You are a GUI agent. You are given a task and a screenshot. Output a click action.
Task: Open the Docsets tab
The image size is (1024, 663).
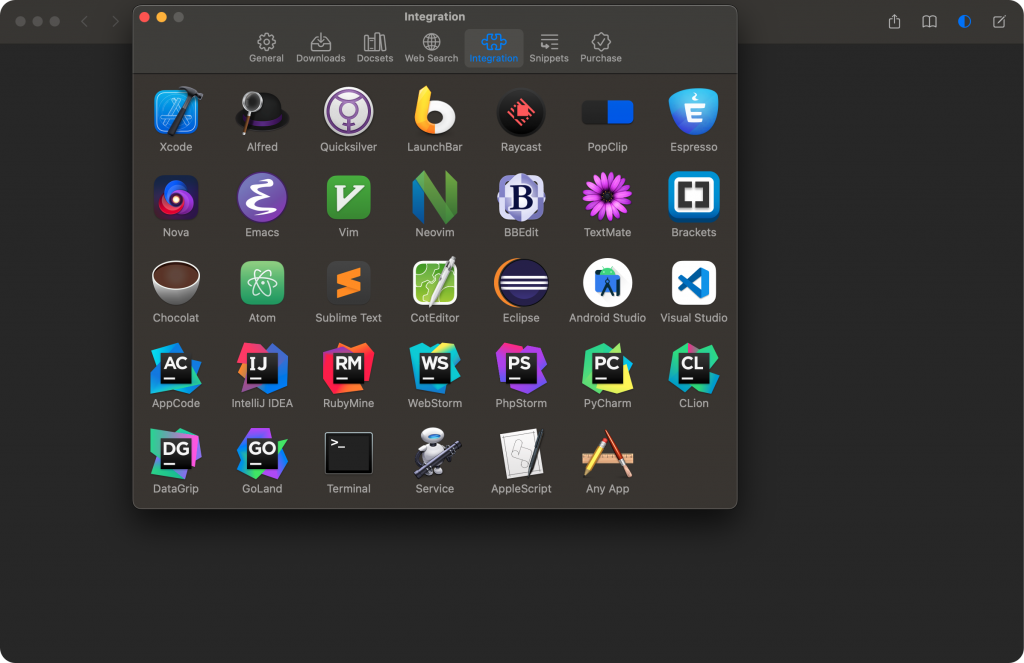pyautogui.click(x=375, y=46)
